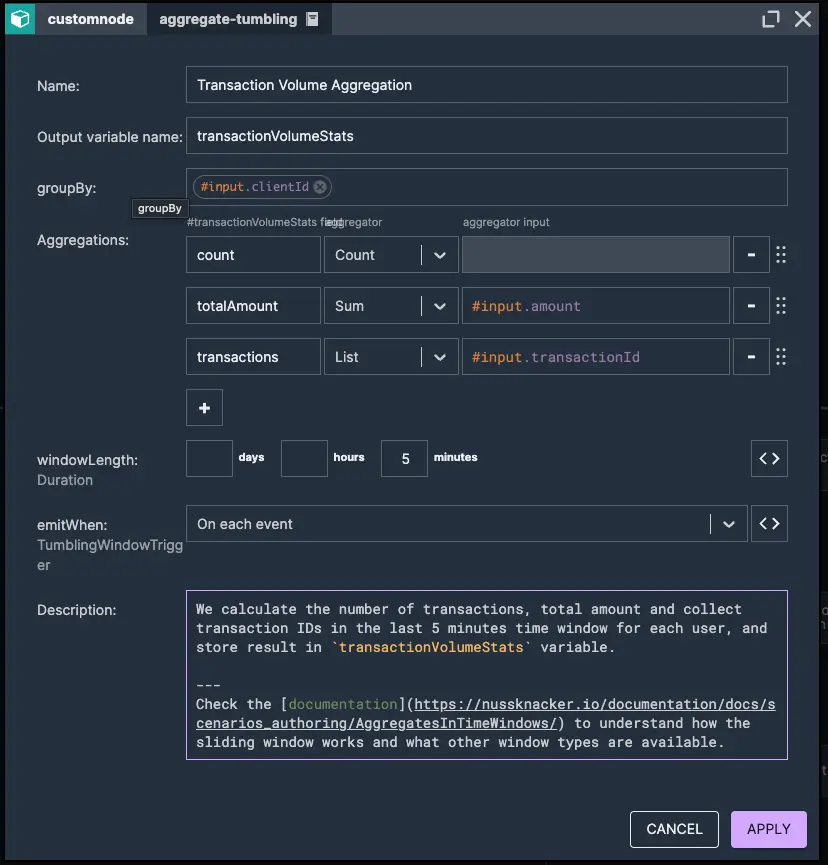
Task: Open the Sum aggregator dropdown
Action: click(440, 306)
